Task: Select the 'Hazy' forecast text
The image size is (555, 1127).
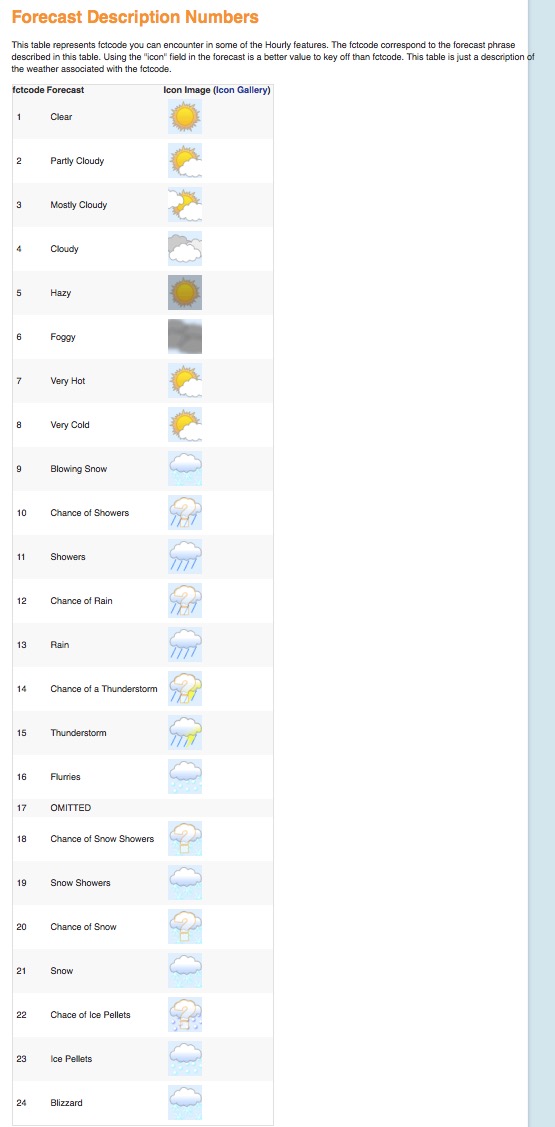Action: (60, 293)
